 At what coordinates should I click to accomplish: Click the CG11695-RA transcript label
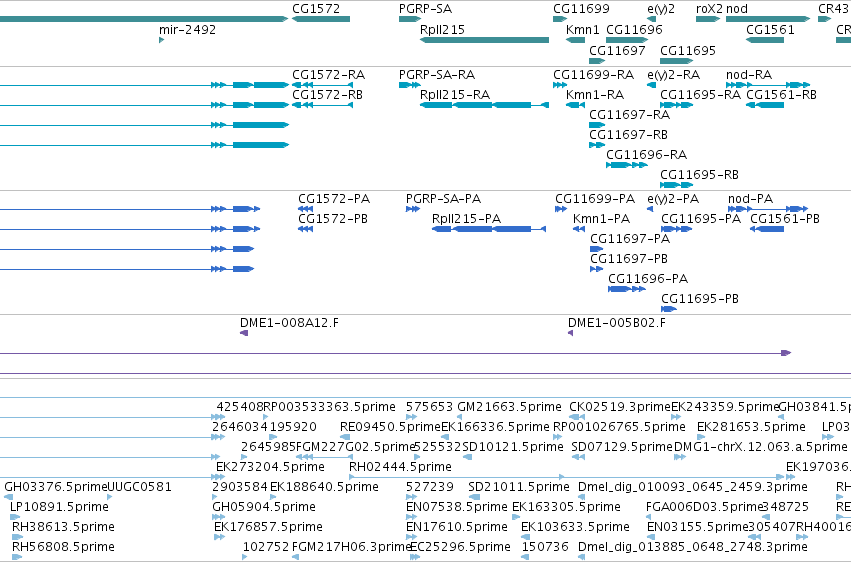700,95
